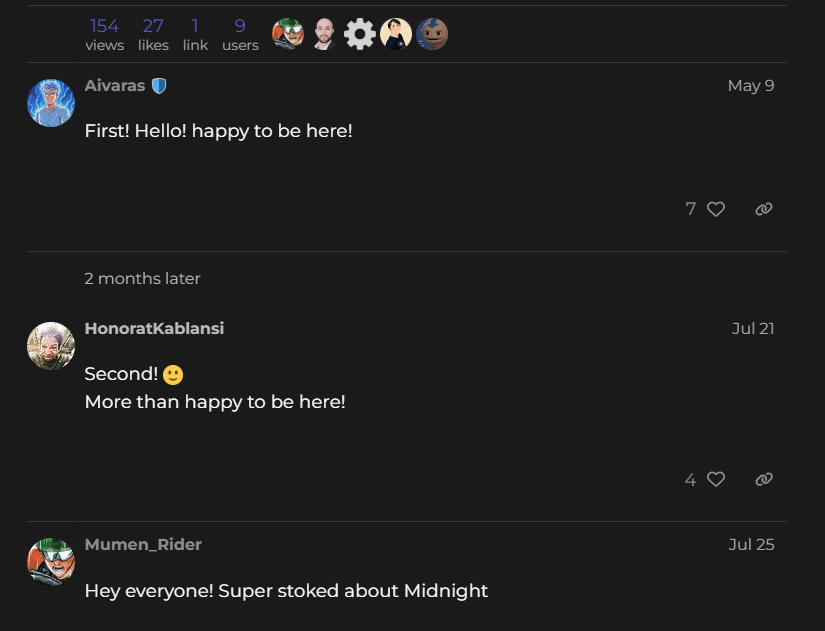Expand the 1 link summary stat

[x=195, y=34]
